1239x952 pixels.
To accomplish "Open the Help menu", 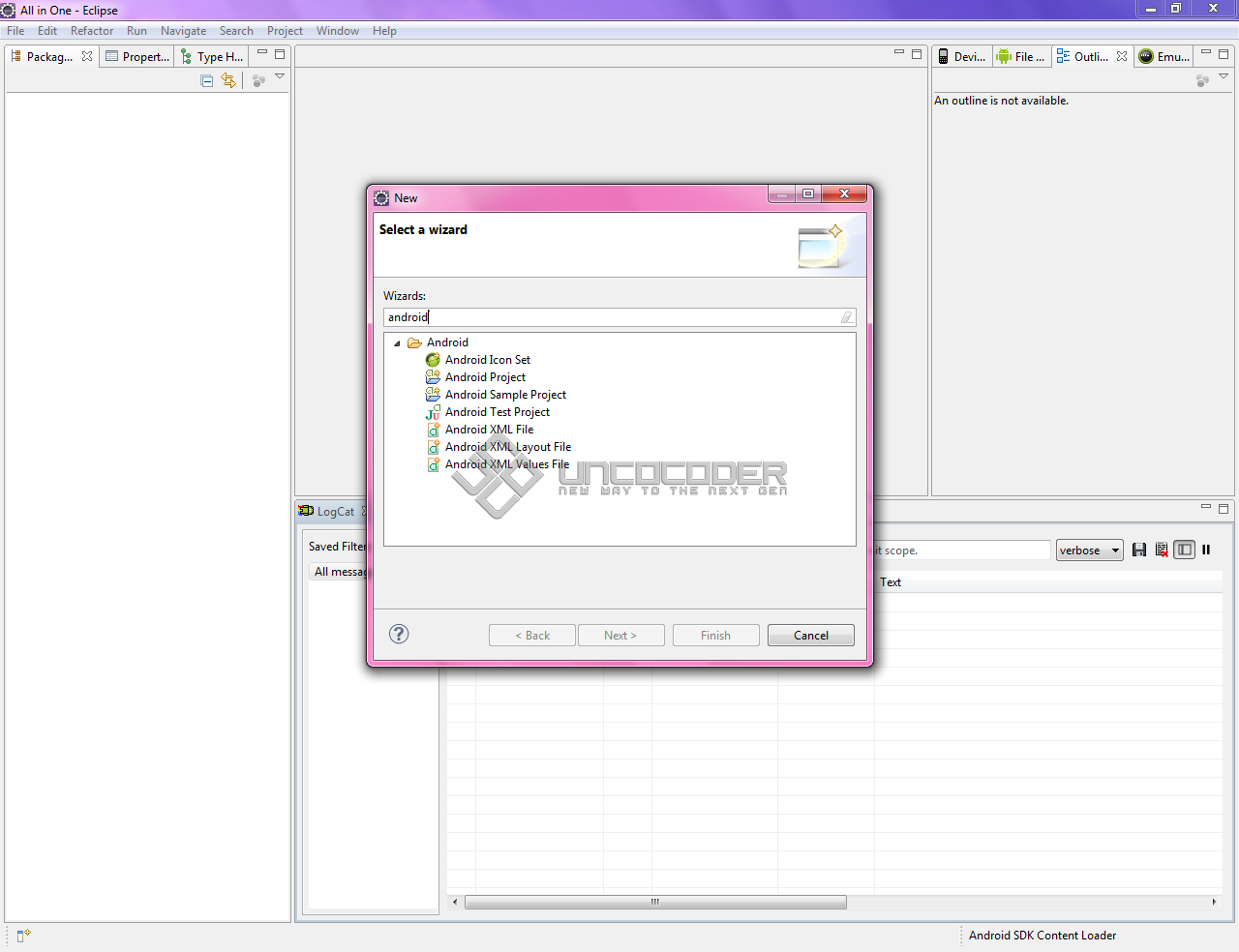I will (384, 31).
